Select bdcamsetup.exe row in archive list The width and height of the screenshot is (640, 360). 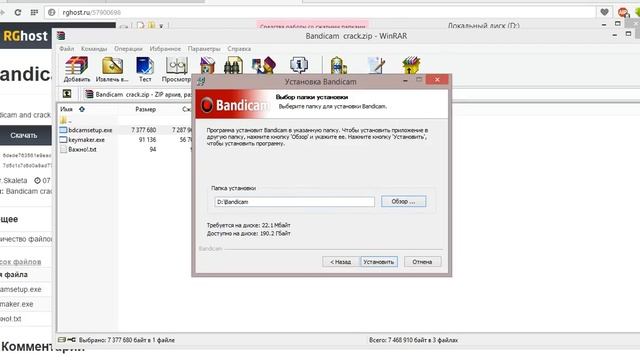[x=125, y=130]
